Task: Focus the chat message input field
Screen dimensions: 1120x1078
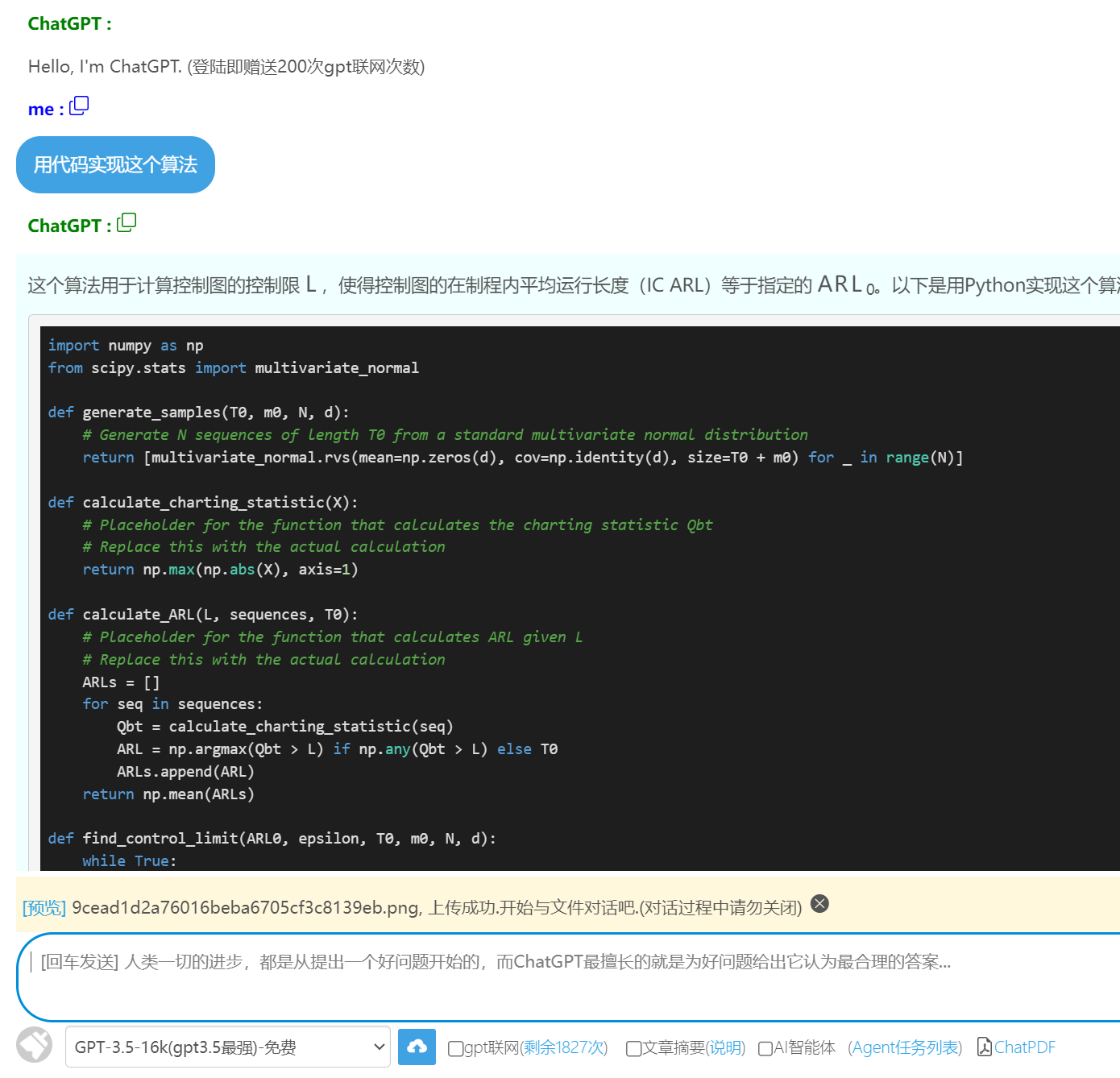Action: 568,977
